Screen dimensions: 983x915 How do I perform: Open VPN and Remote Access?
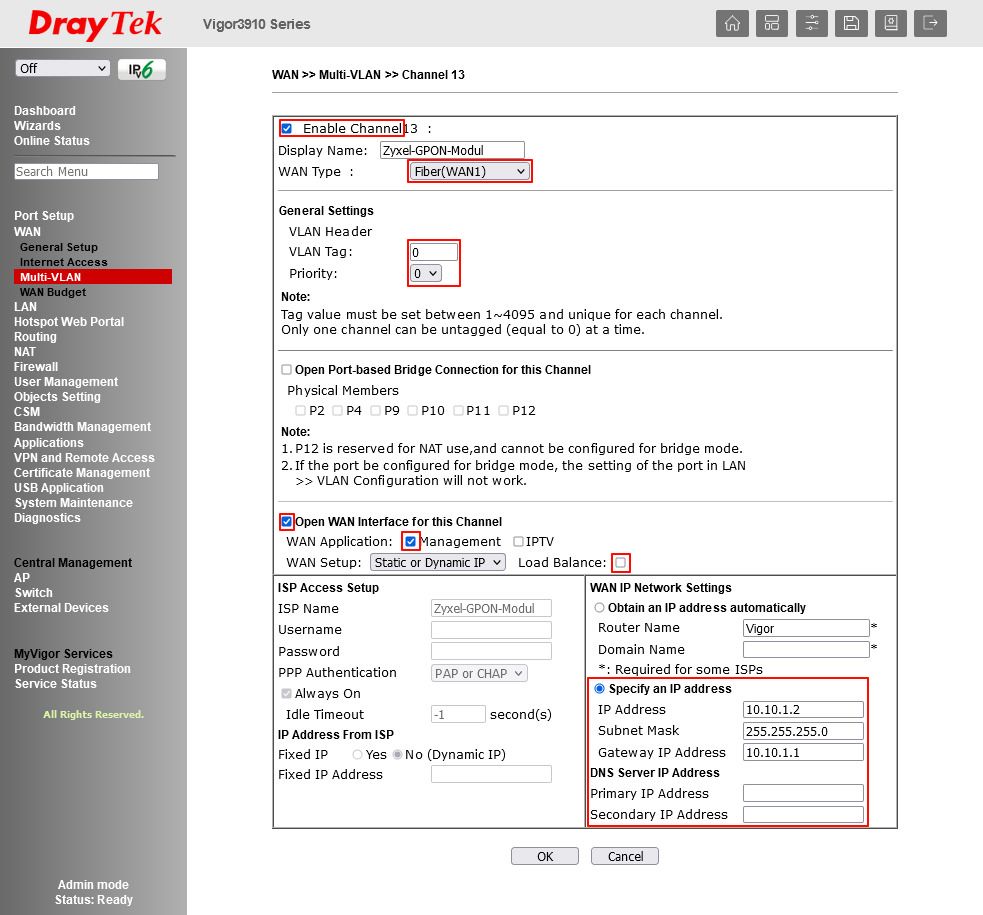click(x=84, y=458)
